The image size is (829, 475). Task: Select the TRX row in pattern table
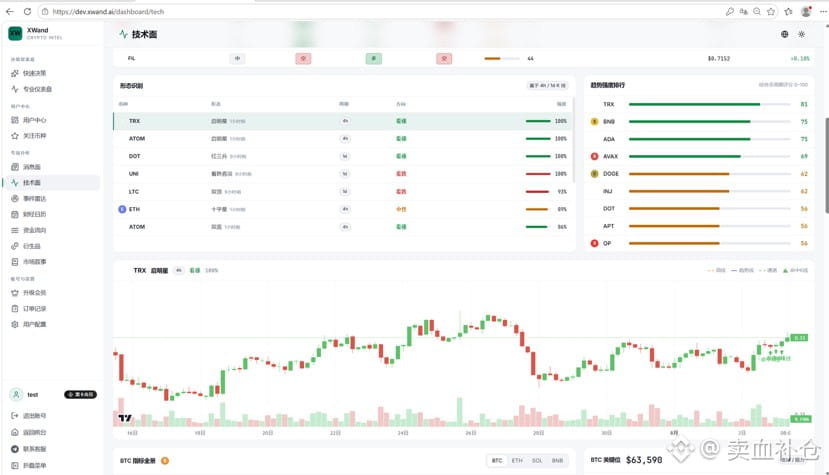[343, 121]
